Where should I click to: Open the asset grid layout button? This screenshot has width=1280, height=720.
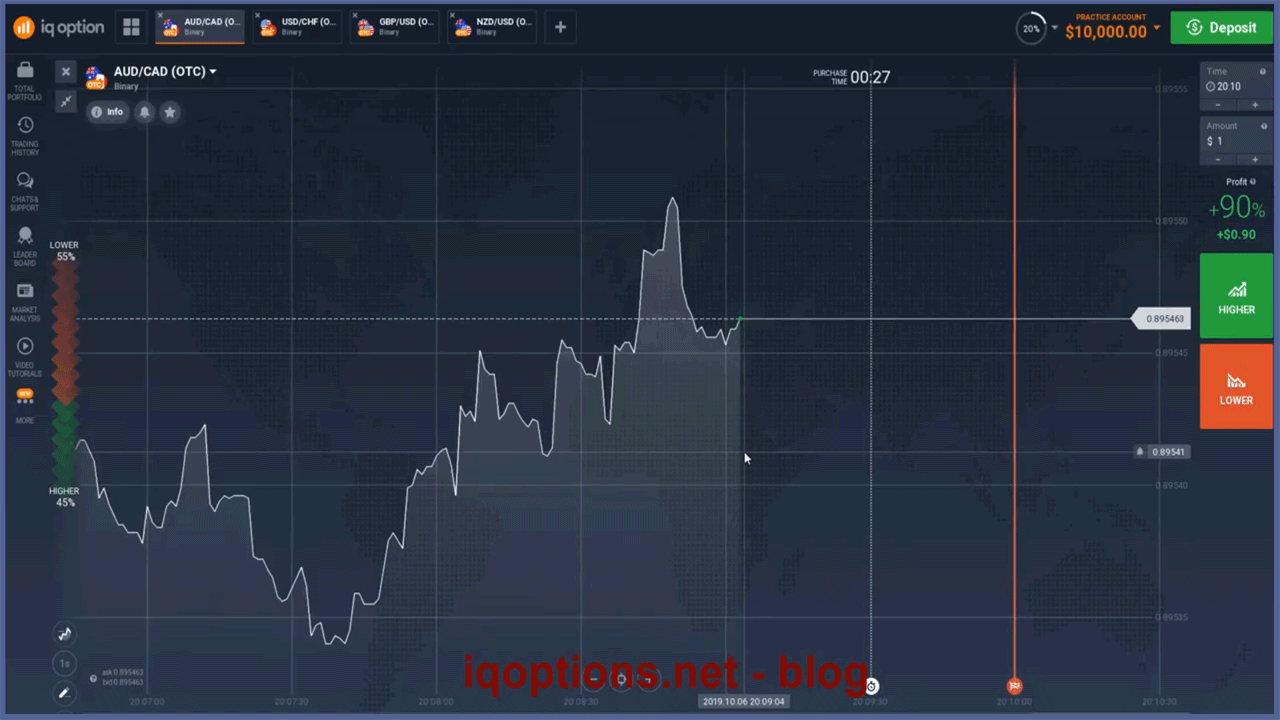pyautogui.click(x=131, y=28)
